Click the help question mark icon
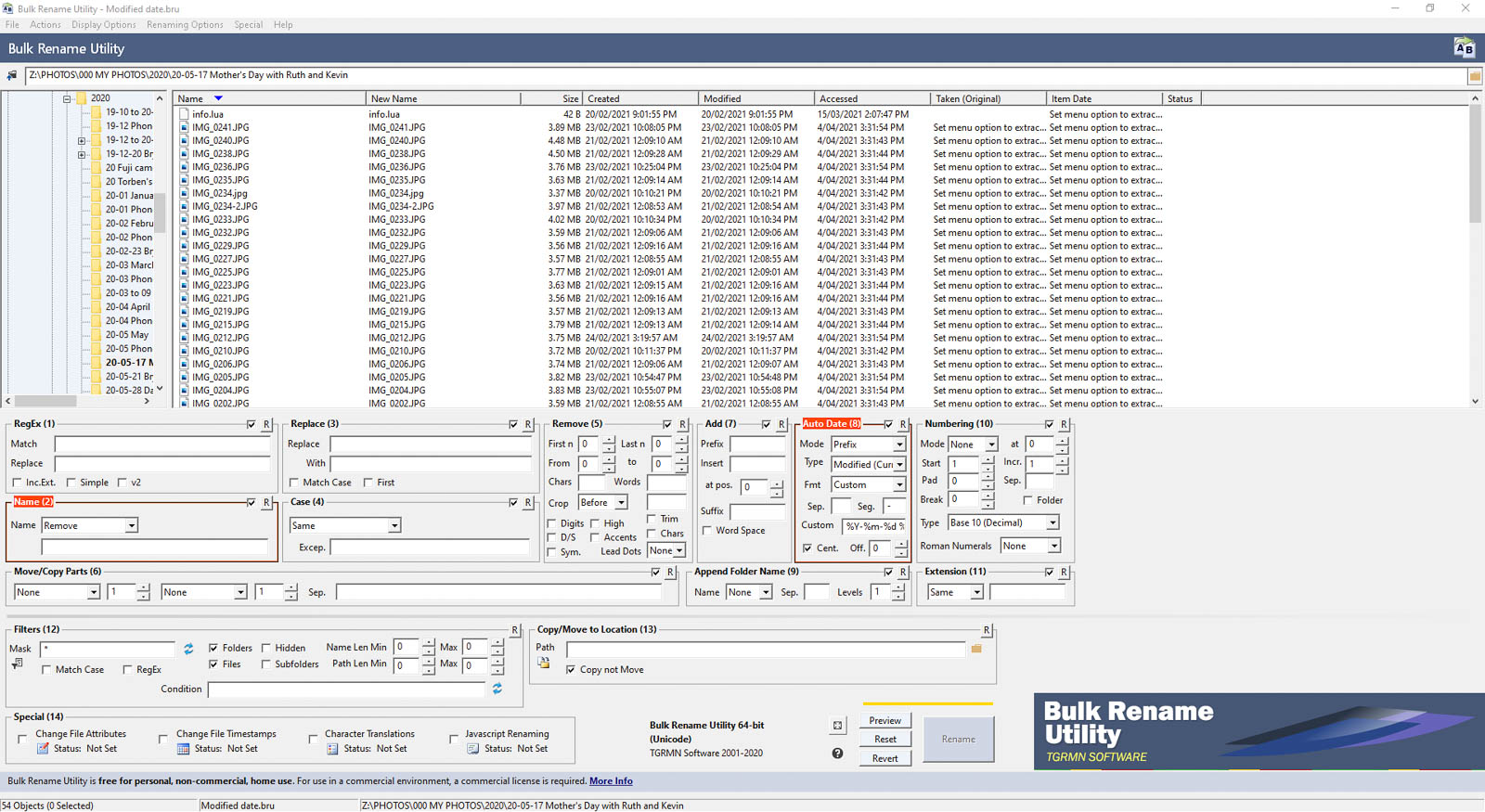The height and width of the screenshot is (812, 1485). 837,754
